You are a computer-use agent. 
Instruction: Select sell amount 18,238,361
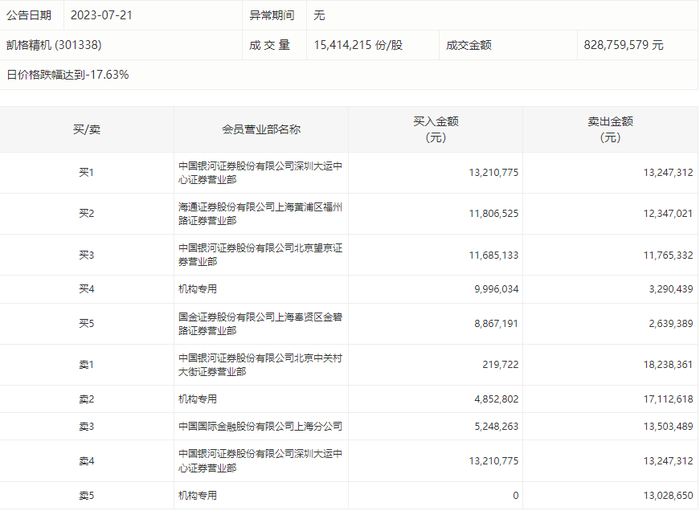pos(668,365)
